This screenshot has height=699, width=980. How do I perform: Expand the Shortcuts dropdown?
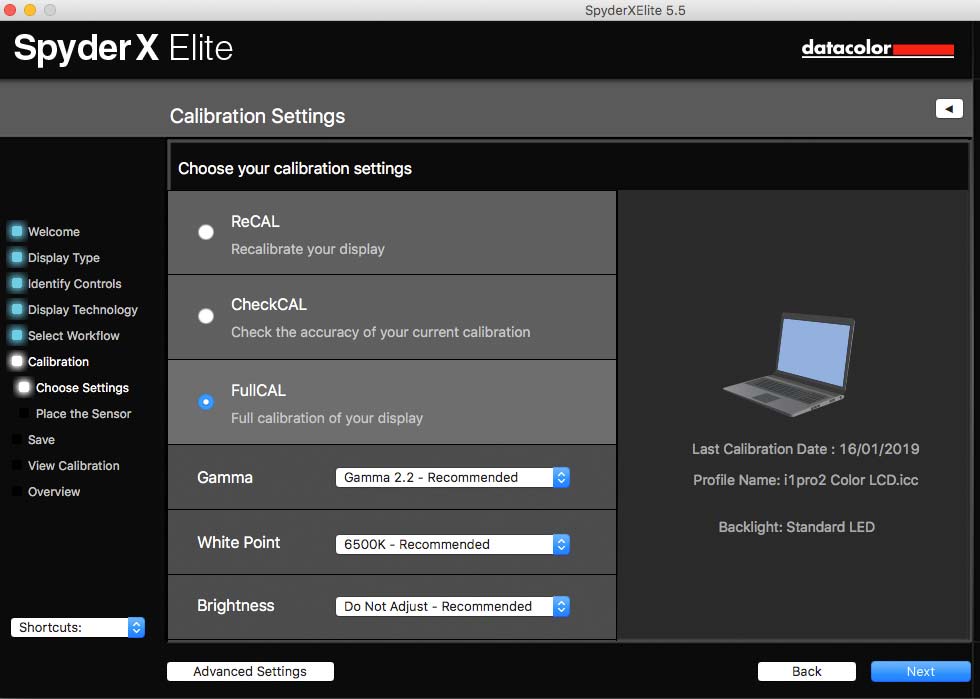click(78, 627)
